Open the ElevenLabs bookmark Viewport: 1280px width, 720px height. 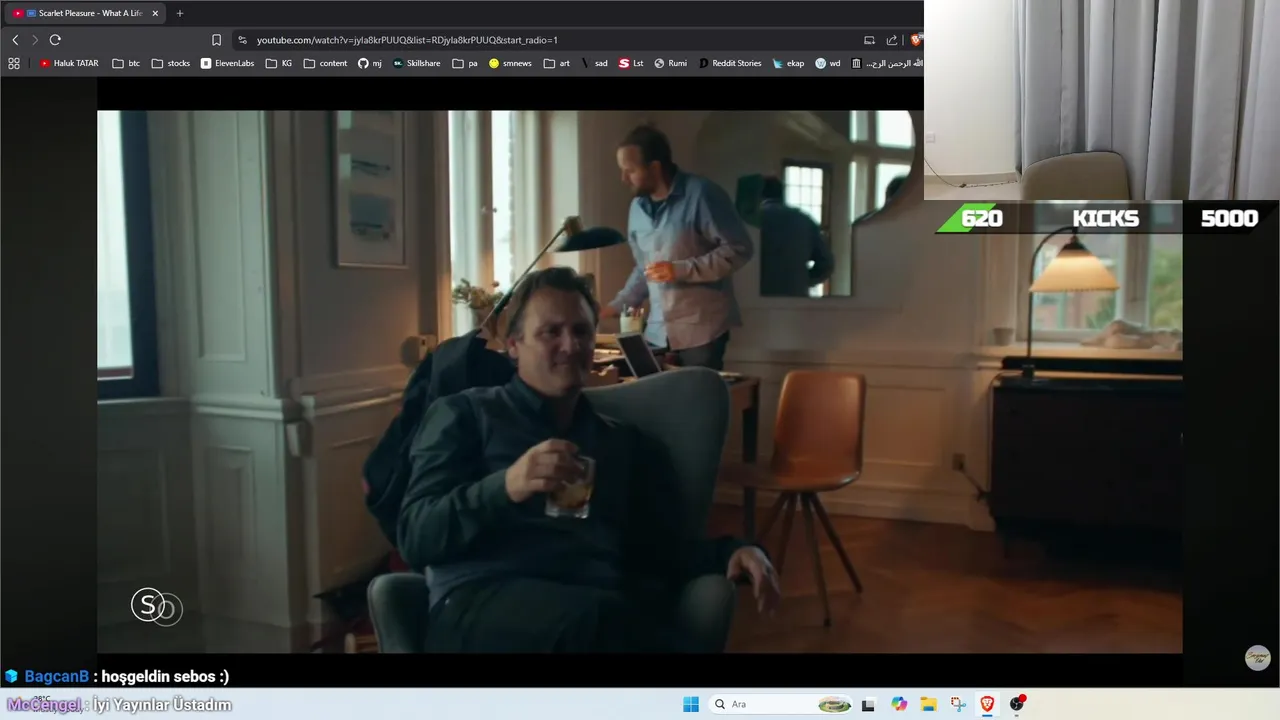[x=227, y=63]
